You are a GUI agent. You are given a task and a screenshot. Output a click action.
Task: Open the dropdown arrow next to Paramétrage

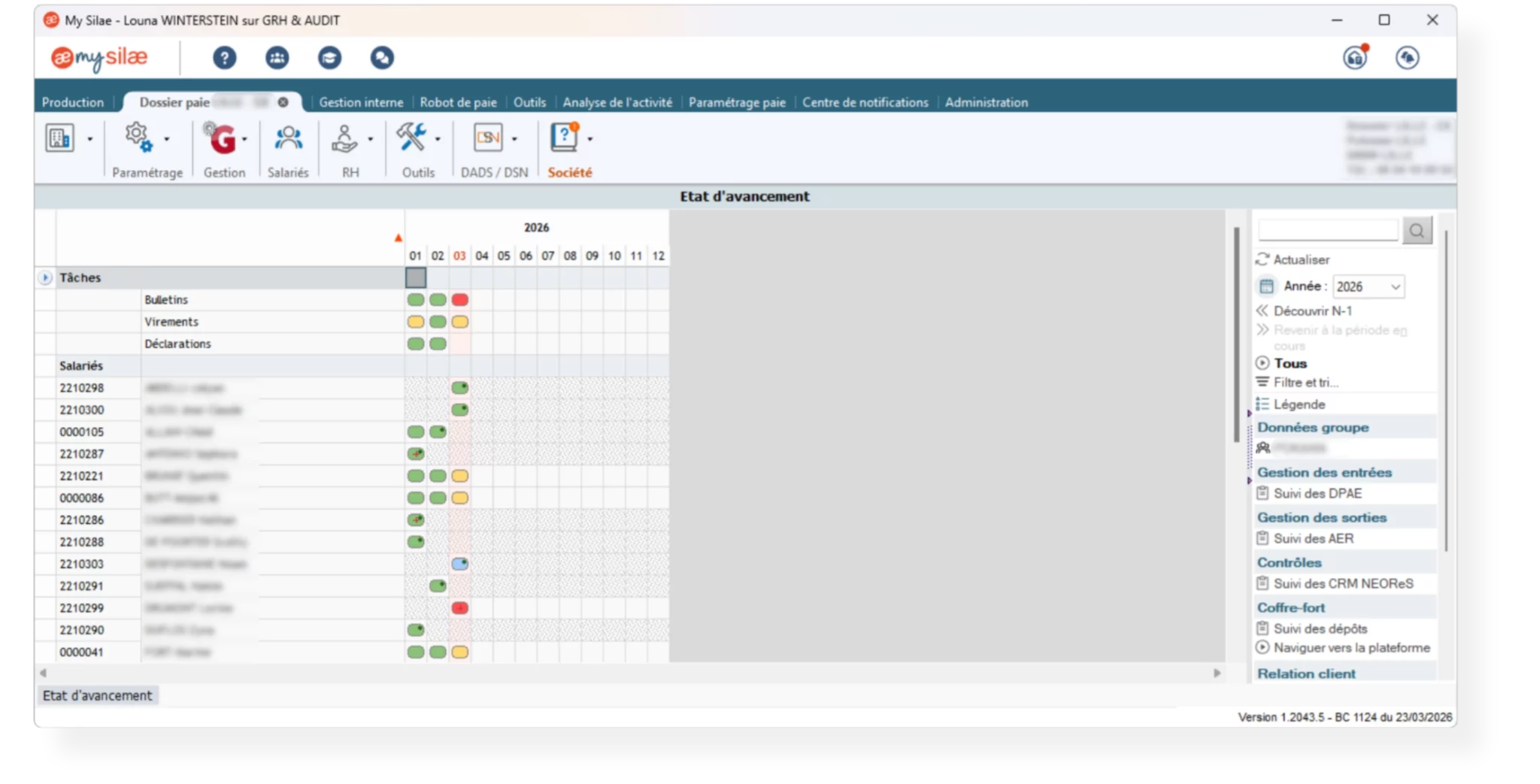[x=167, y=139]
